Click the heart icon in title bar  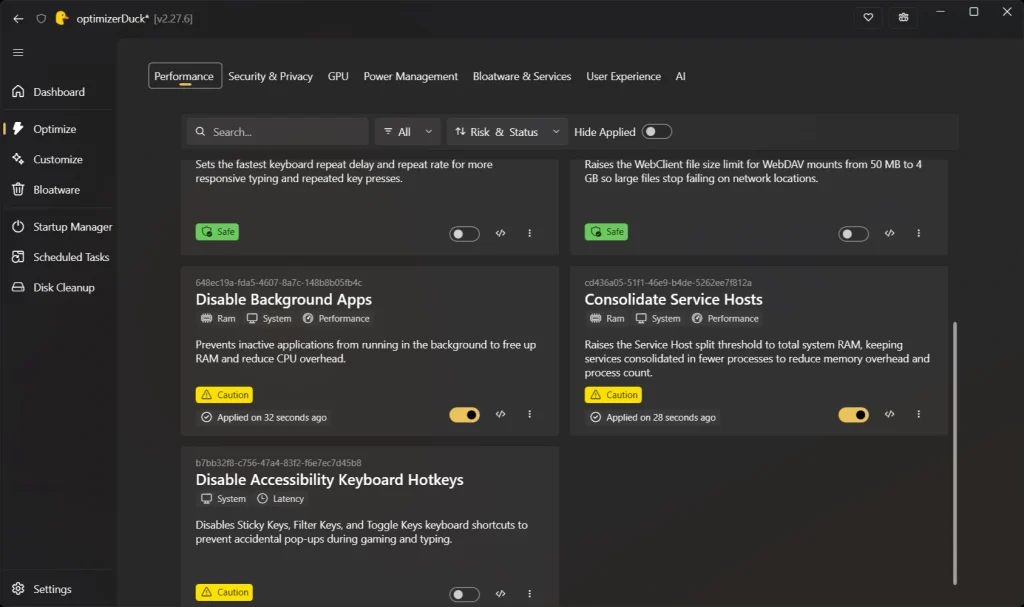point(868,18)
